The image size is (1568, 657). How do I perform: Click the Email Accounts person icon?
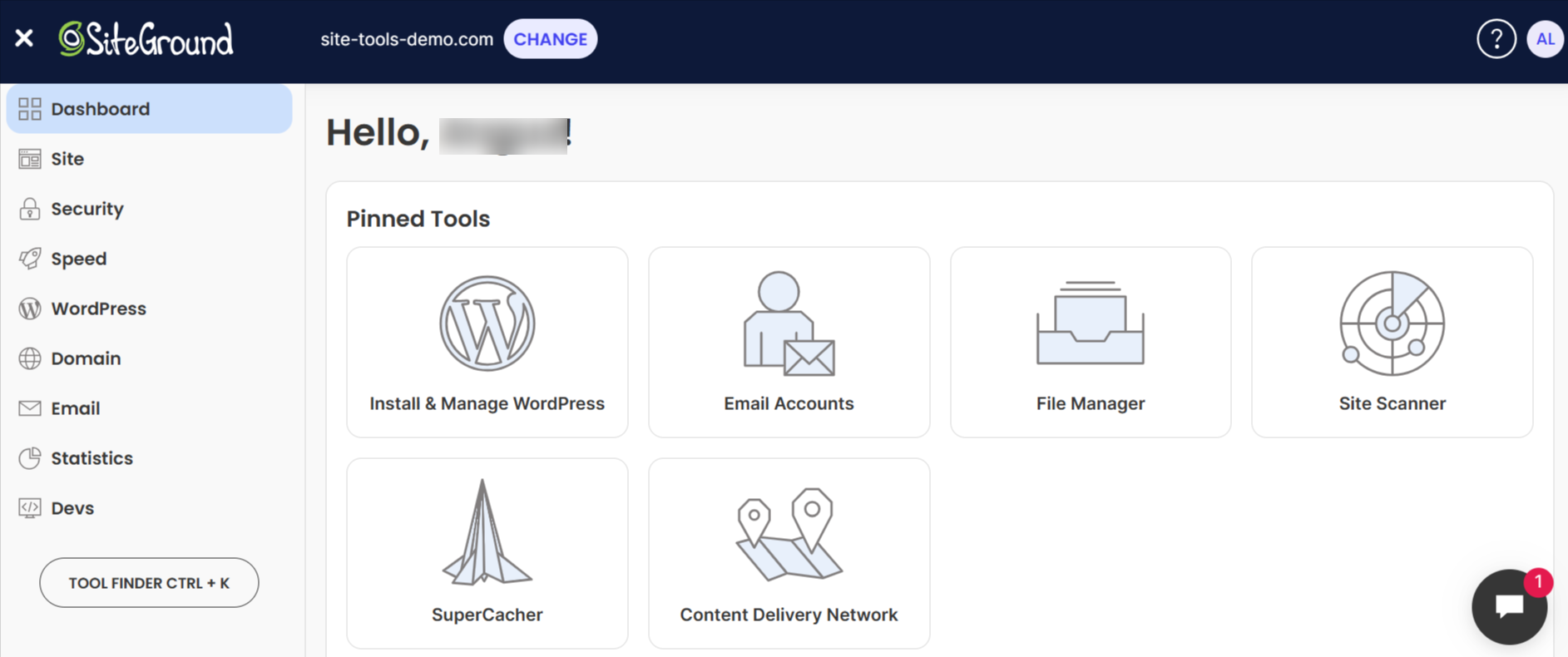pyautogui.click(x=789, y=324)
